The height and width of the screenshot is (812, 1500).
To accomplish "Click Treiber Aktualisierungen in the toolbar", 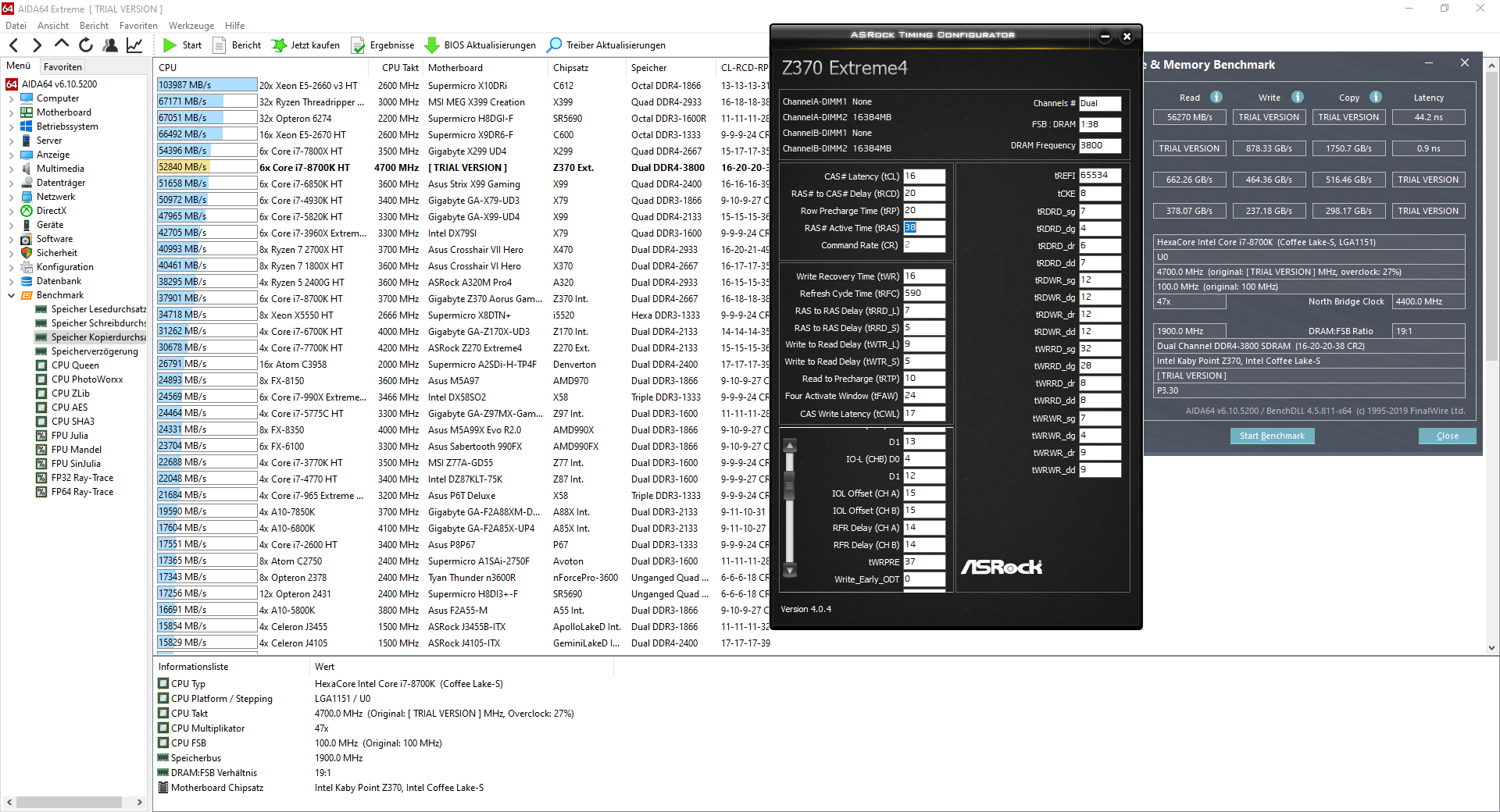I will click(606, 45).
